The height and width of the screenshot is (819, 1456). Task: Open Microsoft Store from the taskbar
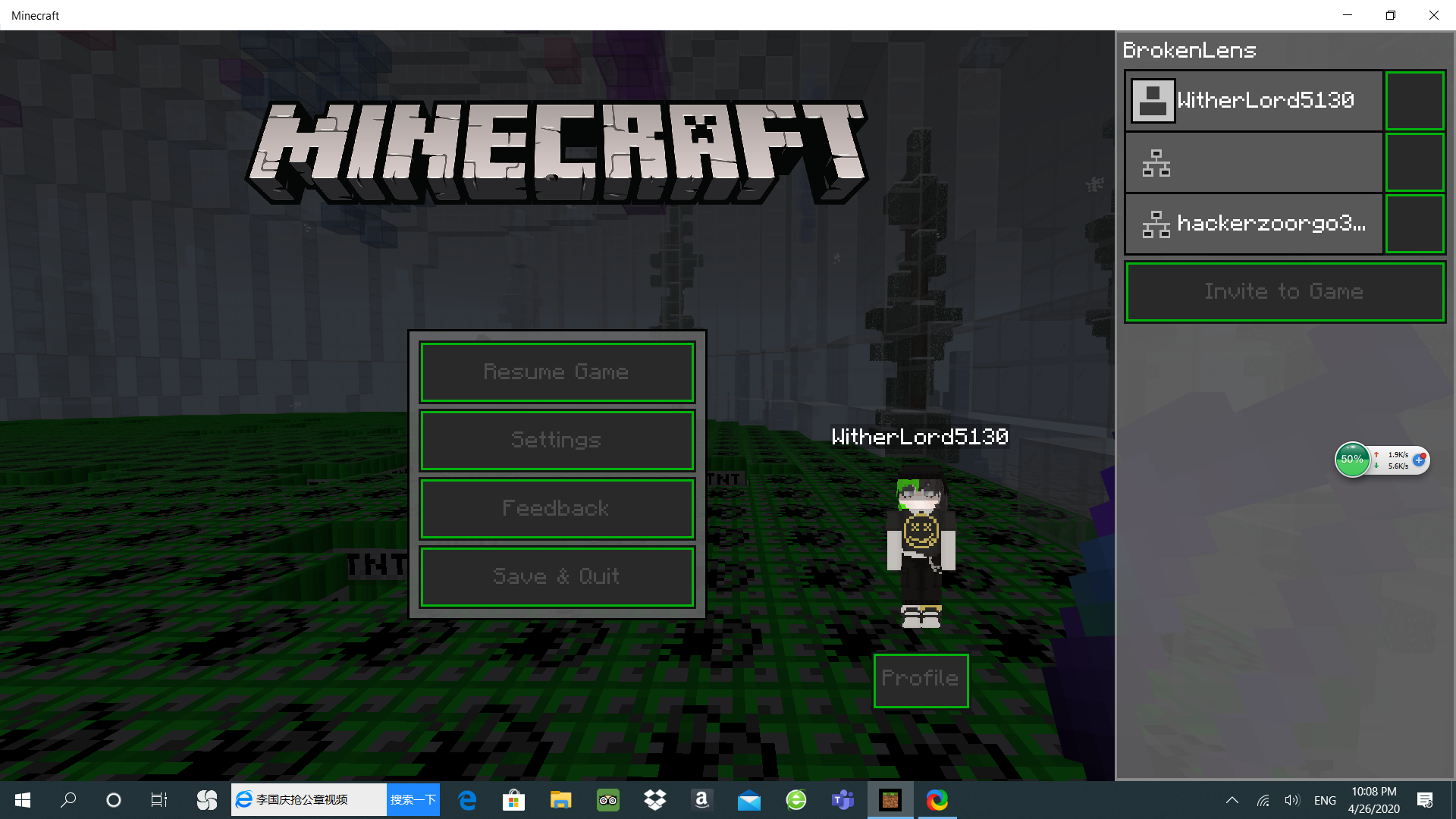pyautogui.click(x=514, y=800)
